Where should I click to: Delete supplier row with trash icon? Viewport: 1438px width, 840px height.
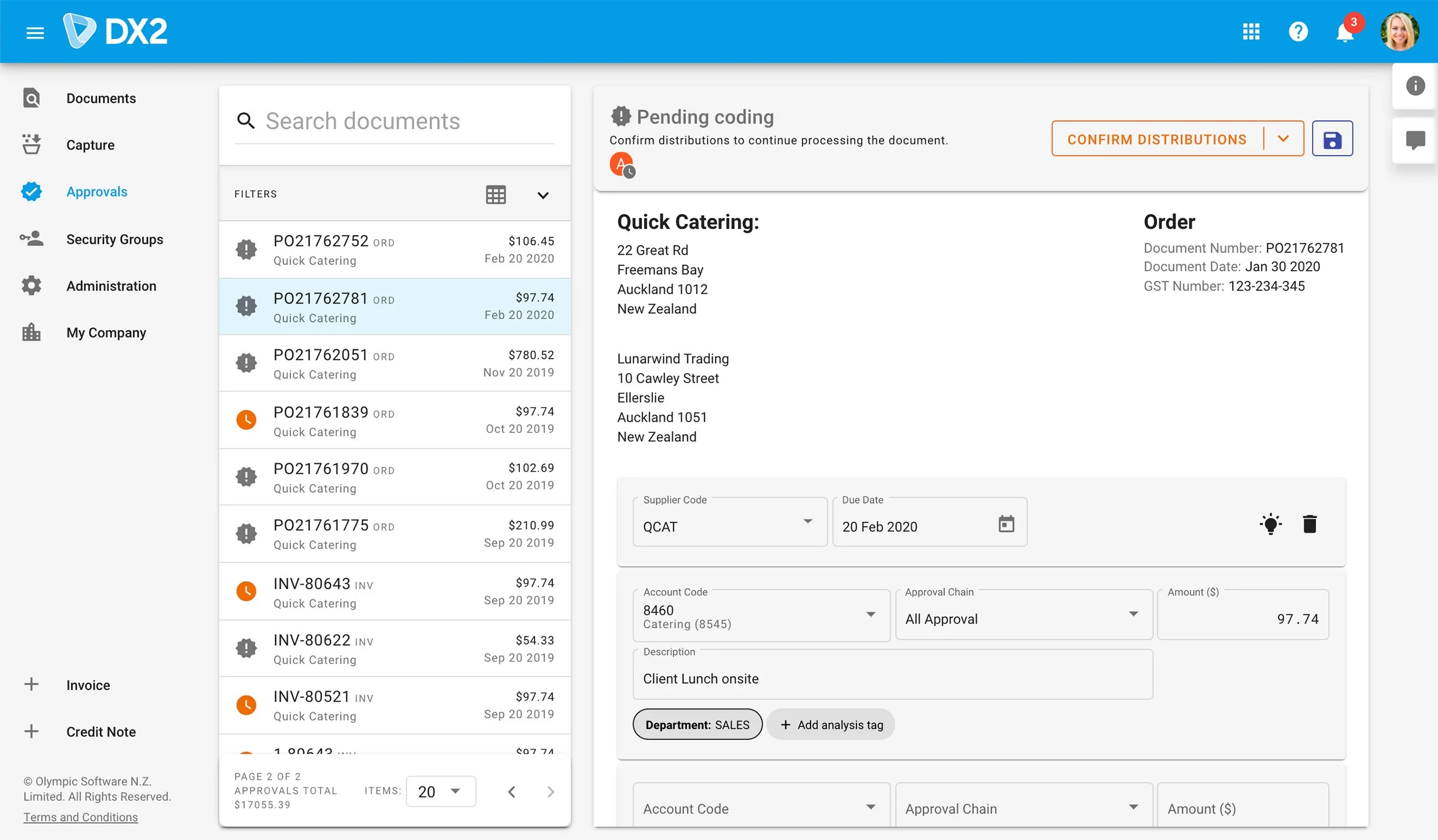coord(1309,524)
